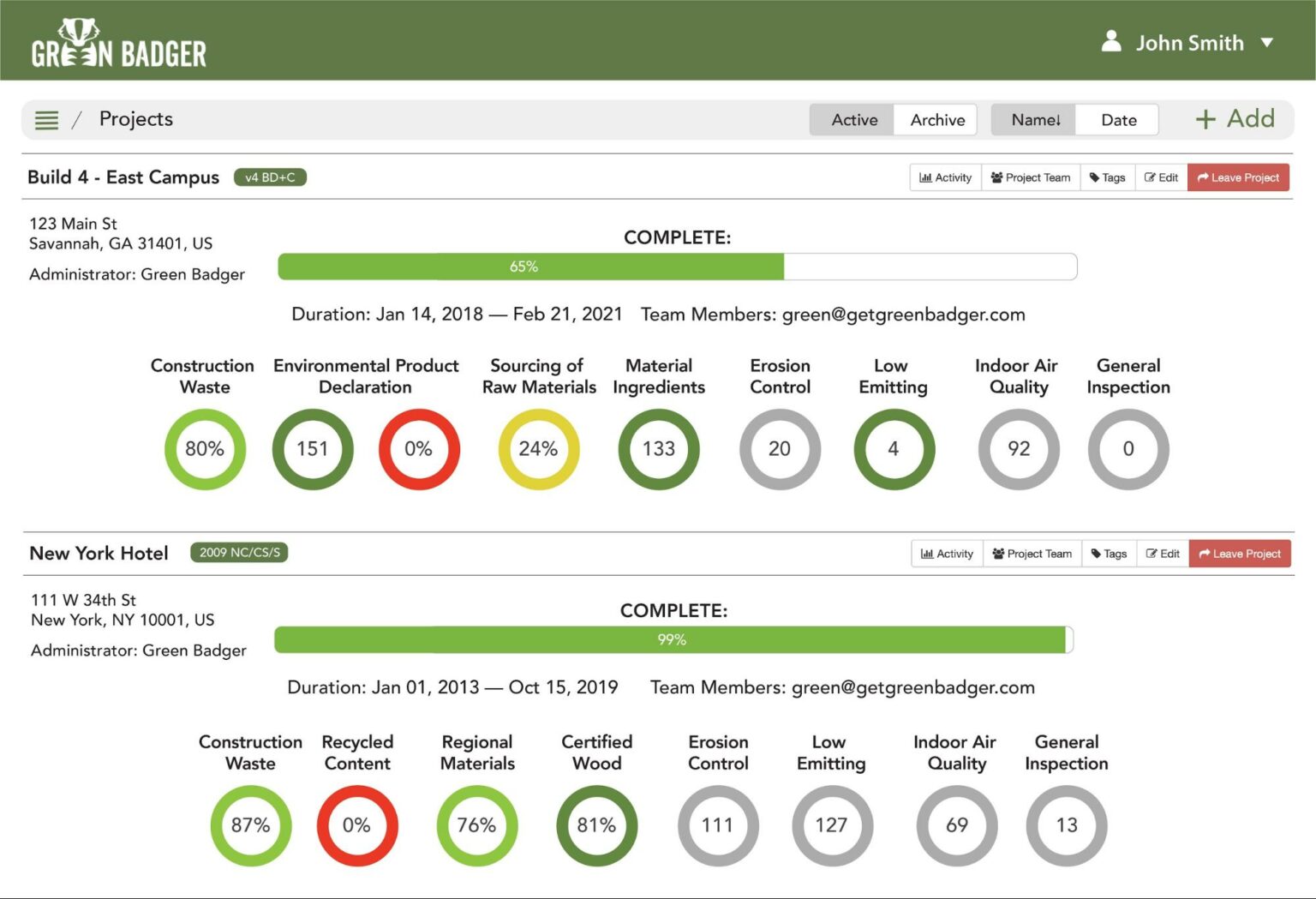This screenshot has width=1316, height=899.
Task: Click the Green Badger logo
Action: point(117,42)
